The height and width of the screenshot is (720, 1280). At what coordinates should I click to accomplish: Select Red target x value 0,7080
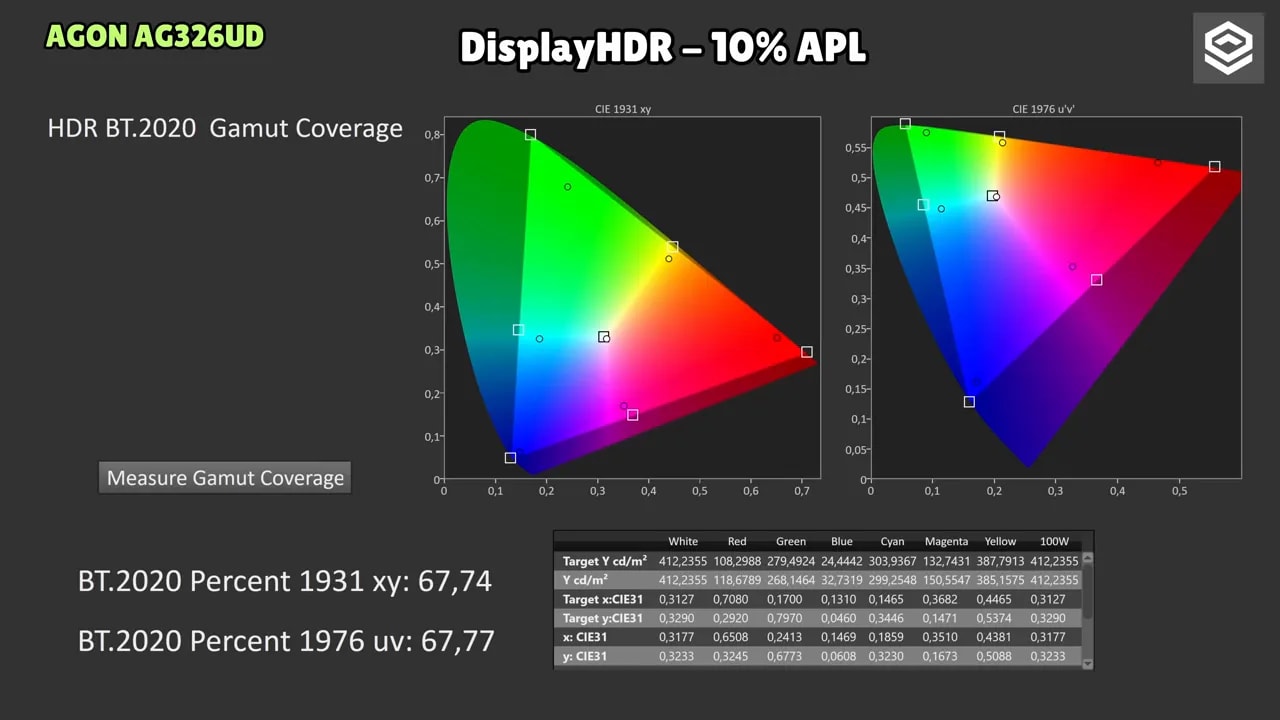738,599
